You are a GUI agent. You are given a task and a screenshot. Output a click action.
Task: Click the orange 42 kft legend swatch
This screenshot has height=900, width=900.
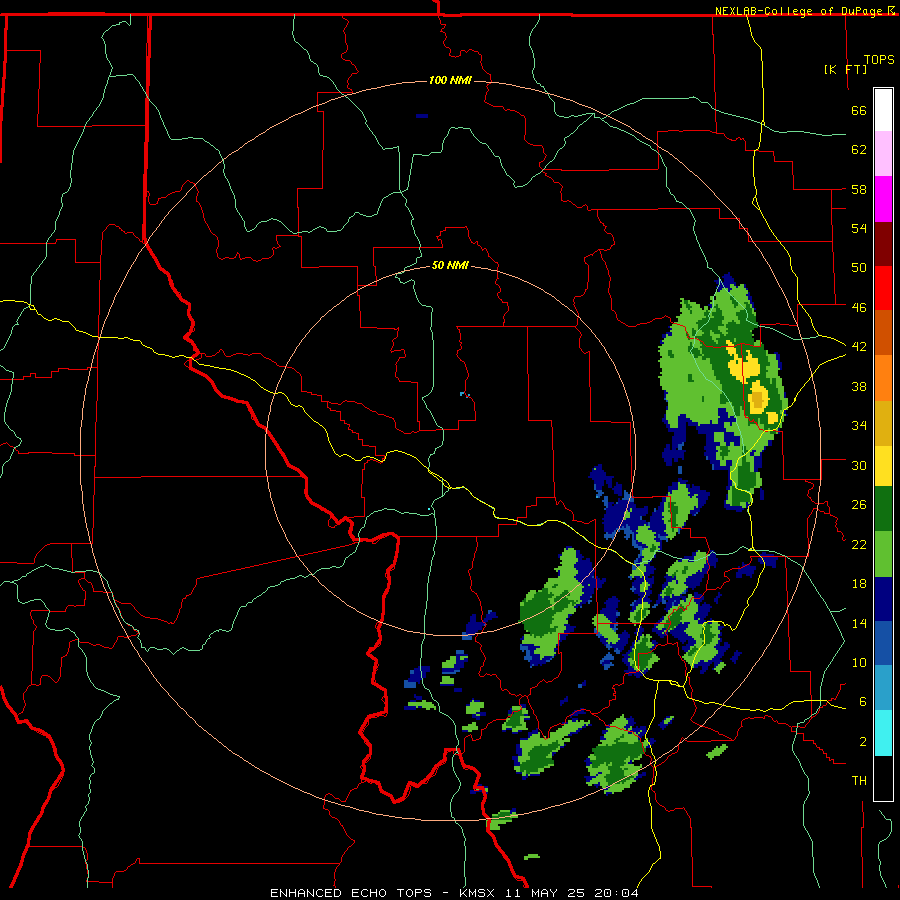883,377
